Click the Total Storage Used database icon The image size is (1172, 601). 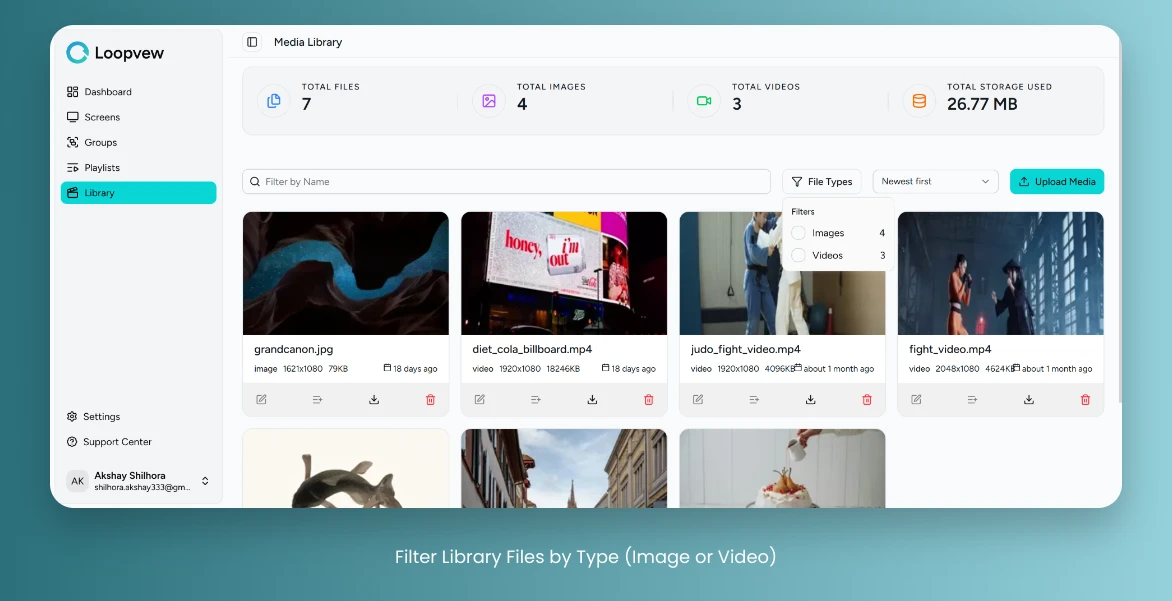tap(919, 100)
